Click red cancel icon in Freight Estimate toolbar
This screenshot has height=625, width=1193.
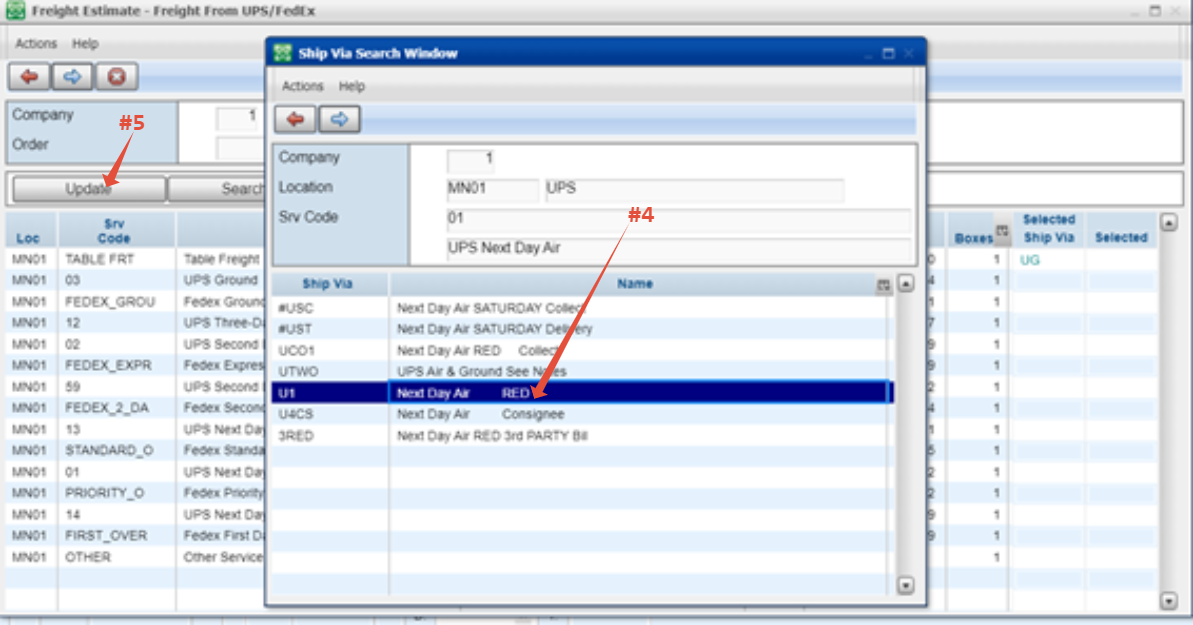[x=116, y=76]
